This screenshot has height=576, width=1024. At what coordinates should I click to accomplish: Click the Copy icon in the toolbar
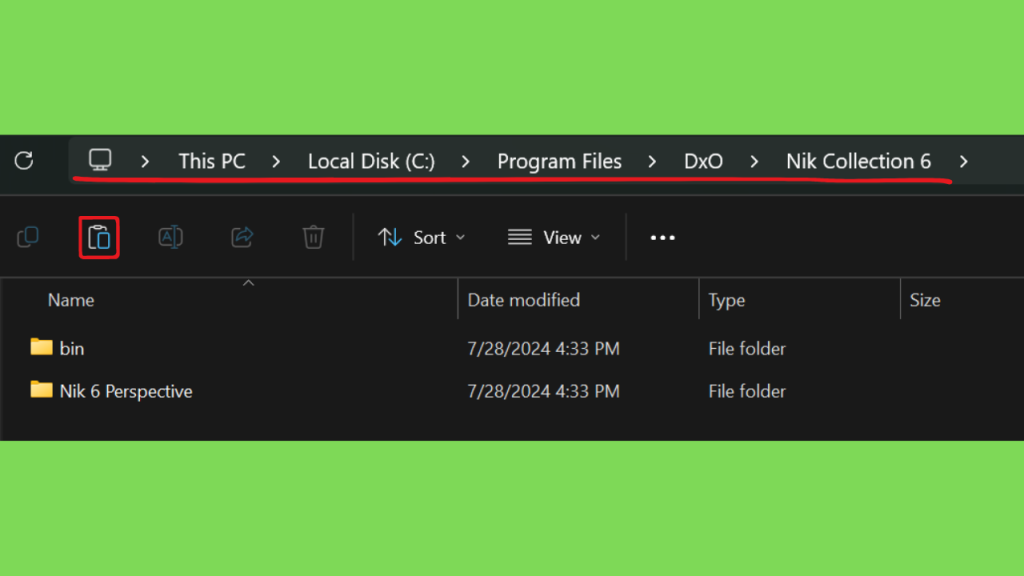(28, 237)
